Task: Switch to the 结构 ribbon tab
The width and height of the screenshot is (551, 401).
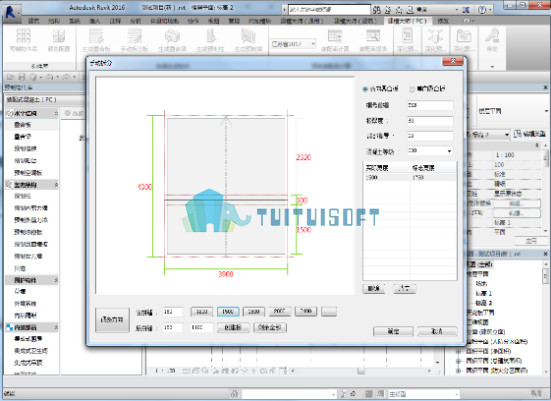Action: tap(54, 21)
